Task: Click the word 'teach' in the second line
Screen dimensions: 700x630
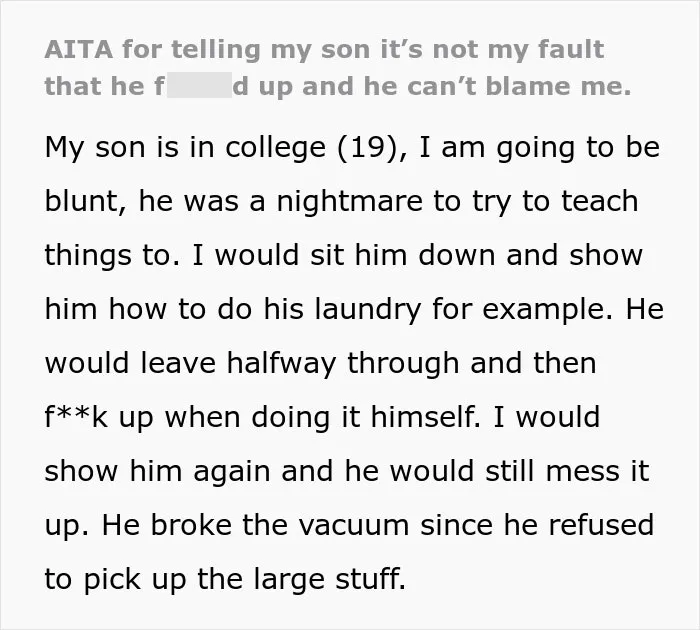Action: pos(600,201)
